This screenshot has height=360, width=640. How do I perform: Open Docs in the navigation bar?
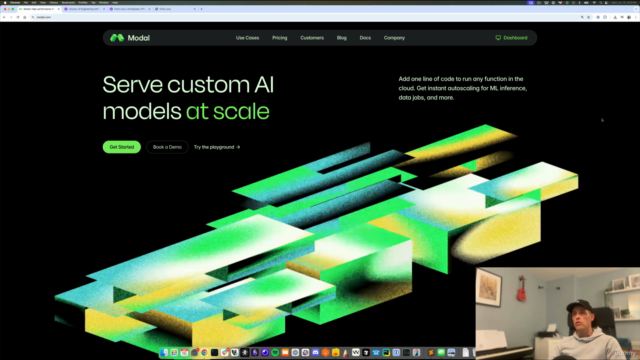[365, 38]
